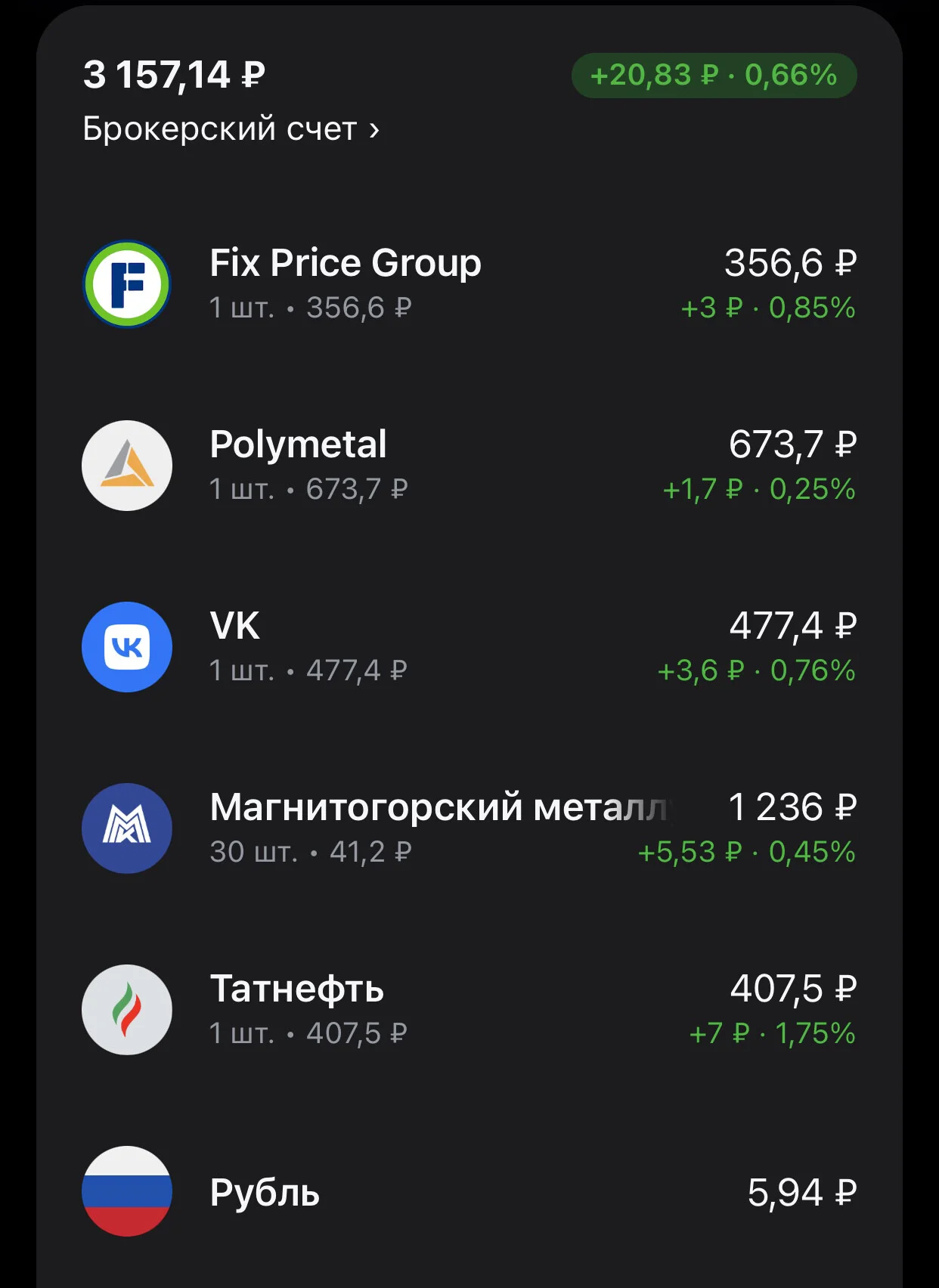This screenshot has height=1288, width=939.
Task: Tap the blue VK logo icon
Action: click(127, 647)
